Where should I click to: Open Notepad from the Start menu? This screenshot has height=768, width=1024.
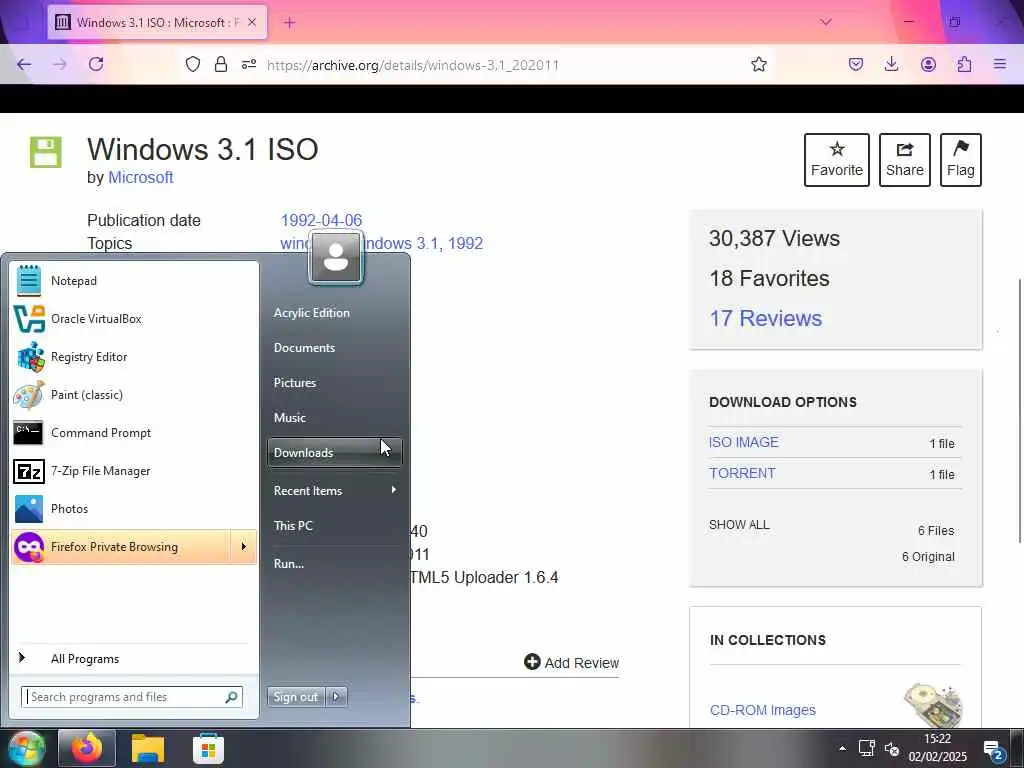[x=134, y=281]
